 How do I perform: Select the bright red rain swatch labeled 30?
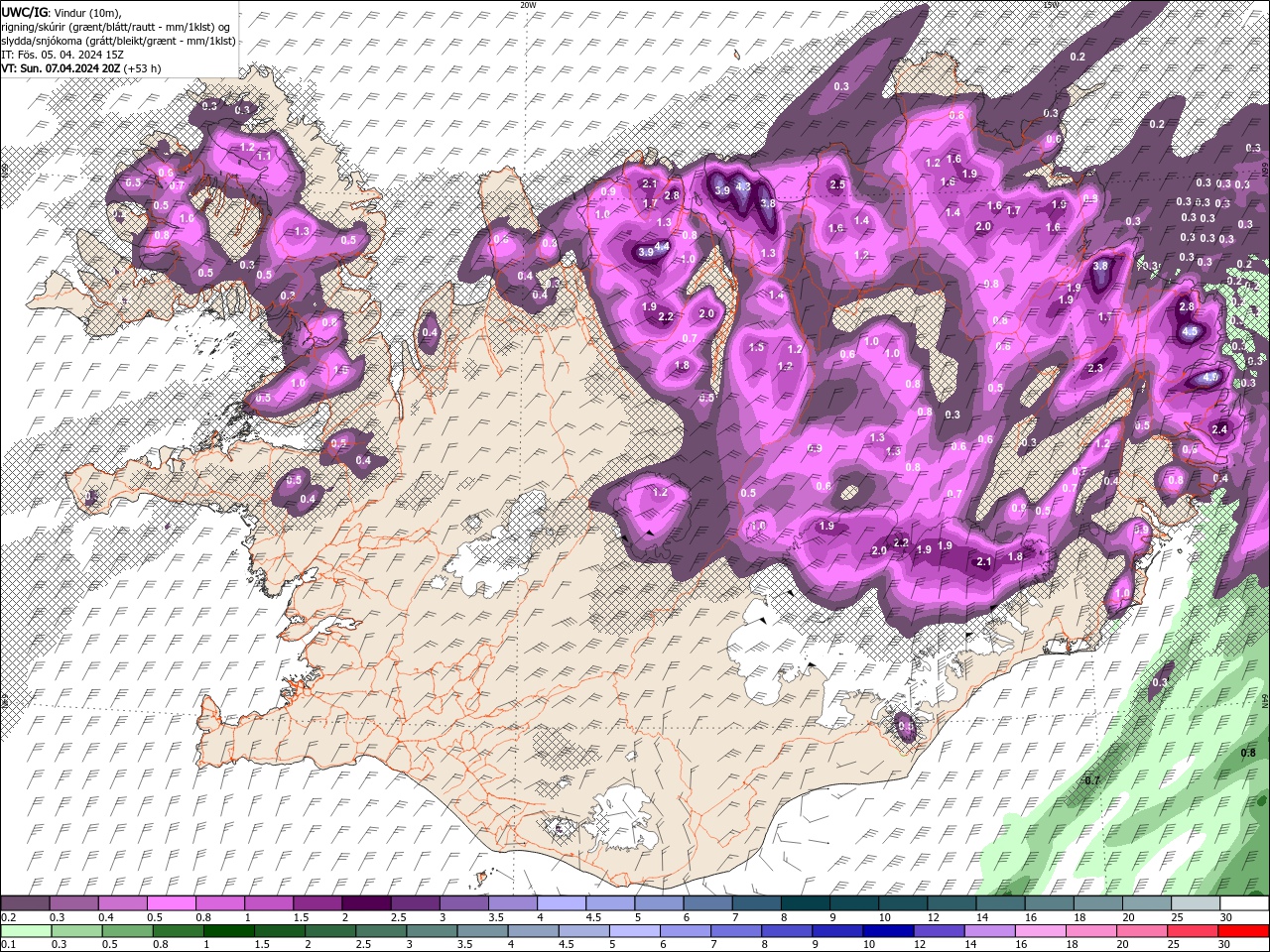[1244, 931]
